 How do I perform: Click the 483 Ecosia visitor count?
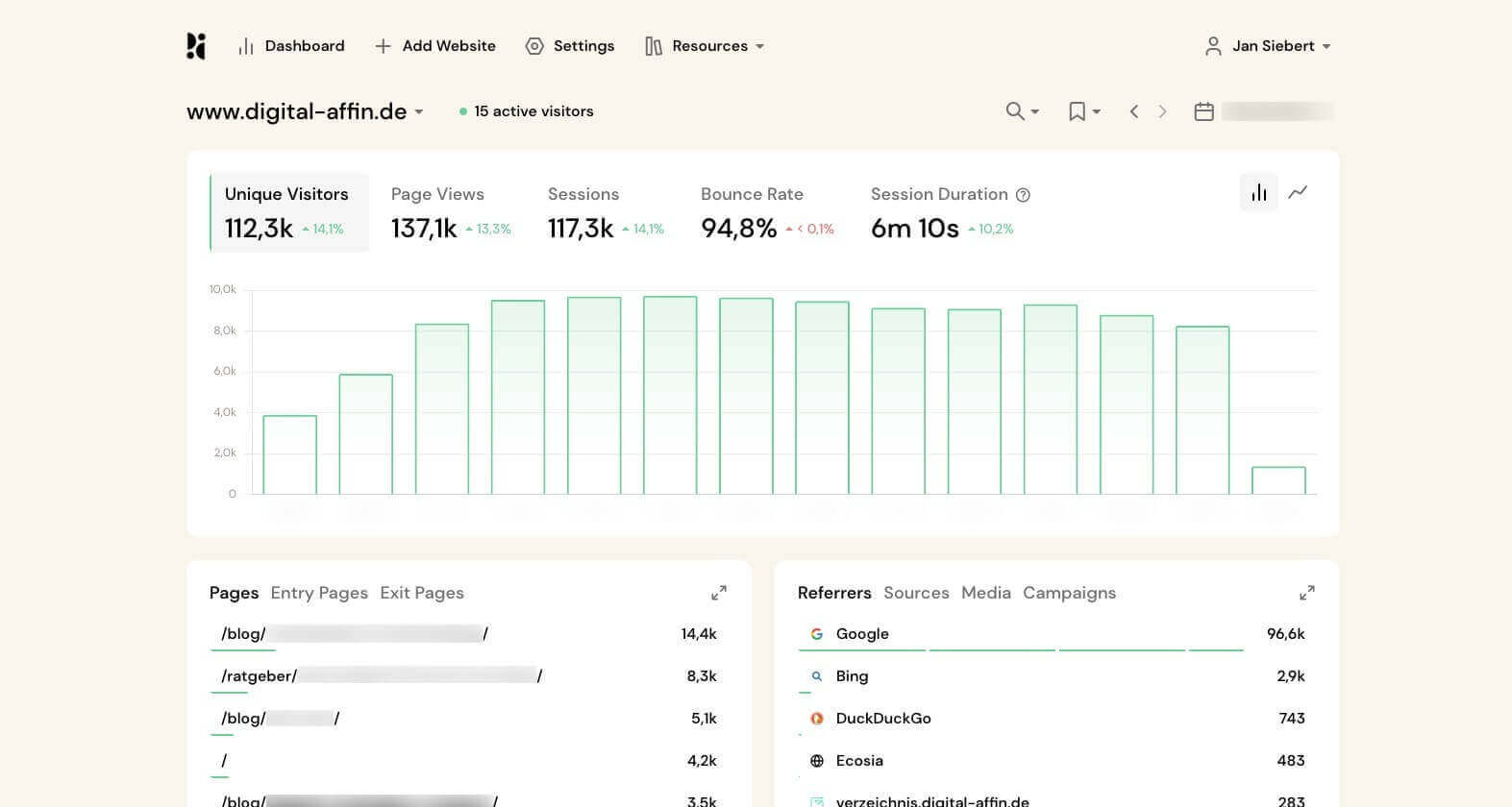click(1291, 761)
